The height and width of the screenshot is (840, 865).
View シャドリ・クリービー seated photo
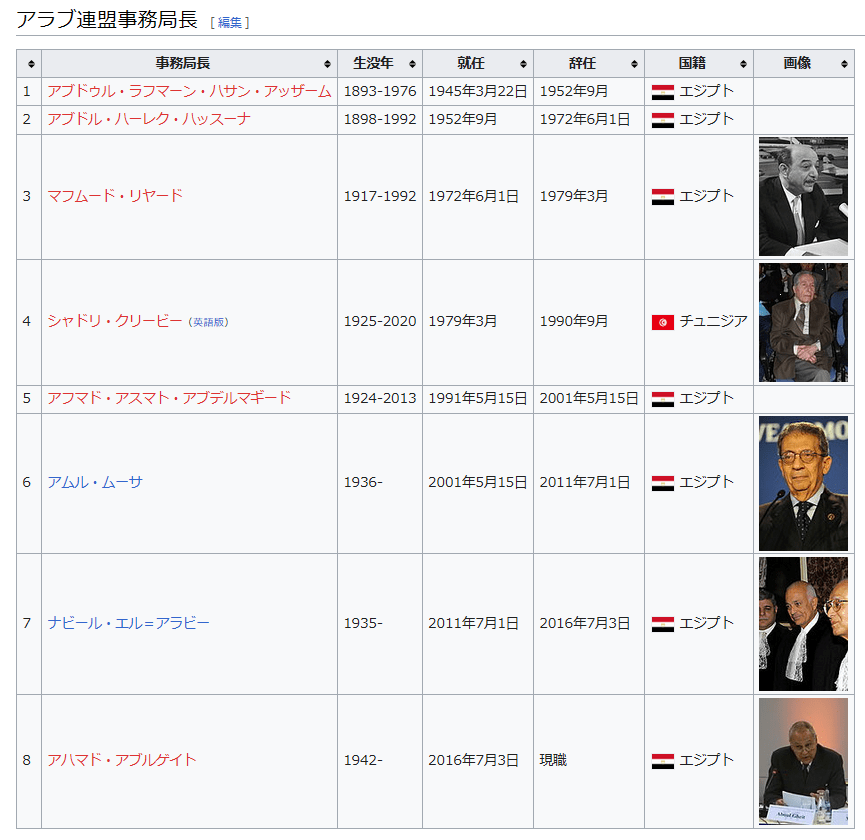tap(803, 322)
